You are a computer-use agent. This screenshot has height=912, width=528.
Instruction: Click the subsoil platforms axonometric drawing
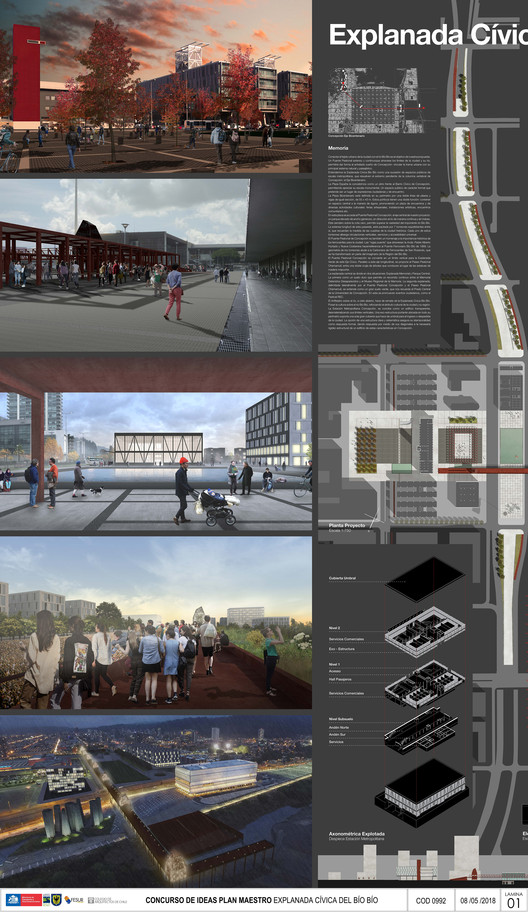421,730
